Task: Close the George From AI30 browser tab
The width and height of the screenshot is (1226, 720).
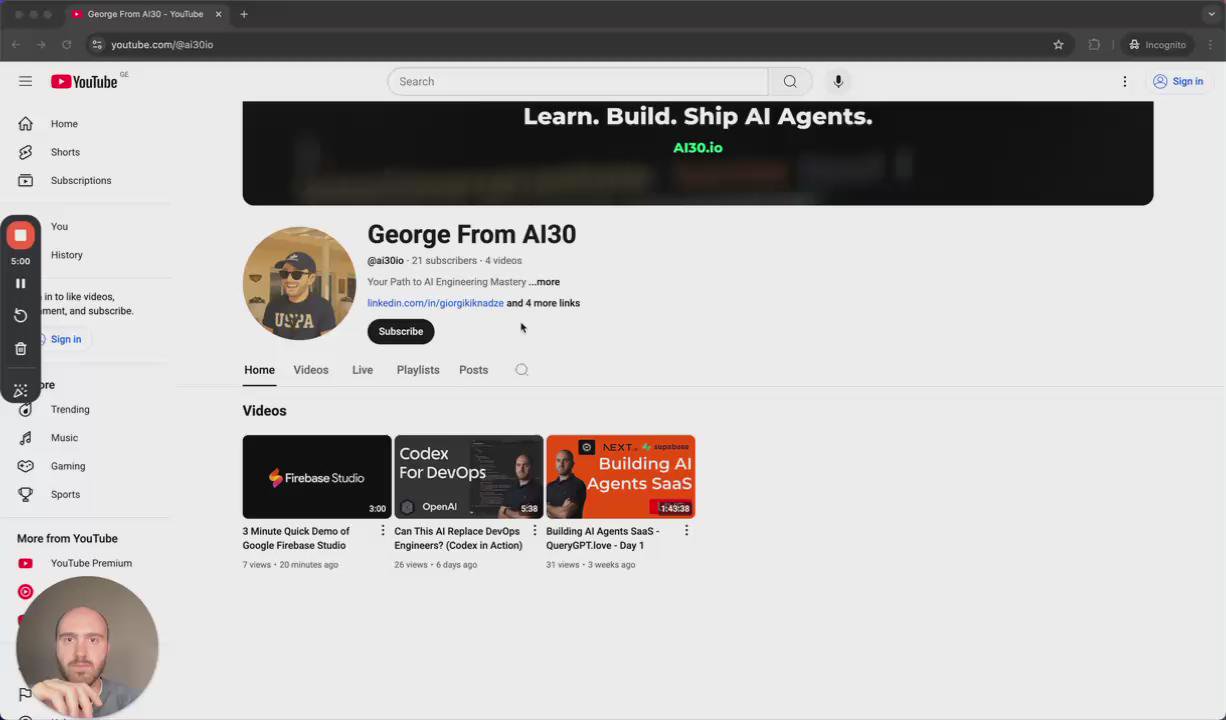Action: point(218,14)
